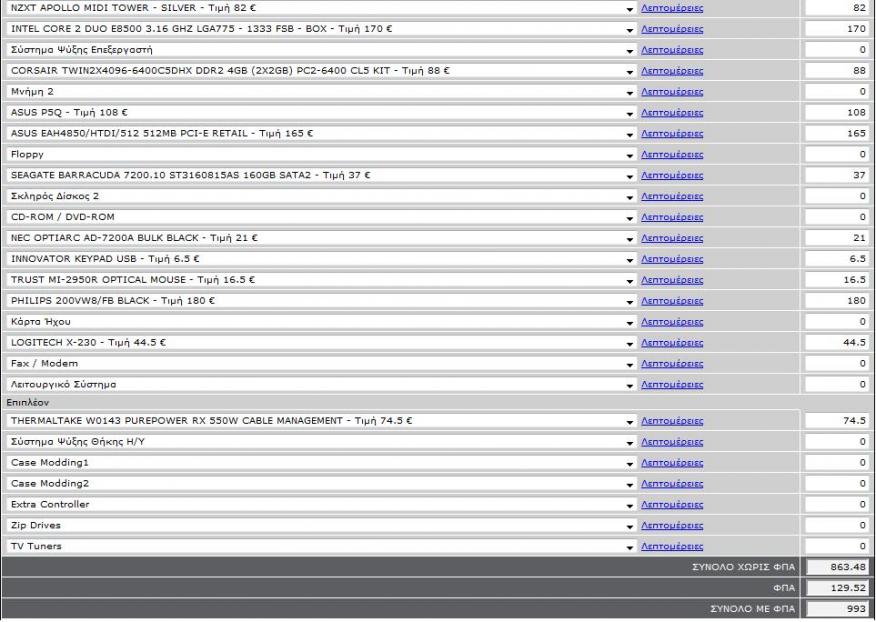876x622 pixels.
Task: Open Λεπτομέρειες link for Trust optical mouse
Action: (x=672, y=280)
